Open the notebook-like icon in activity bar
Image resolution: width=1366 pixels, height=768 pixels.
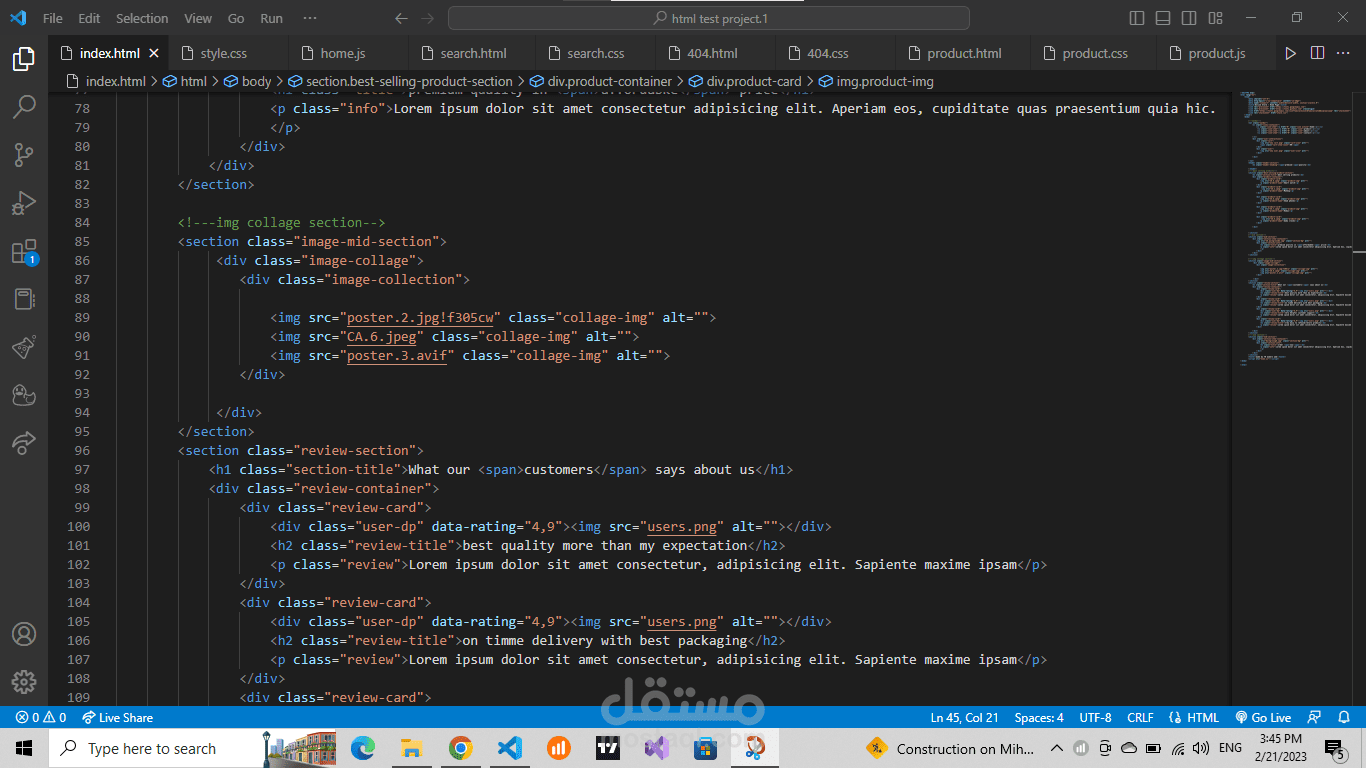coord(24,299)
